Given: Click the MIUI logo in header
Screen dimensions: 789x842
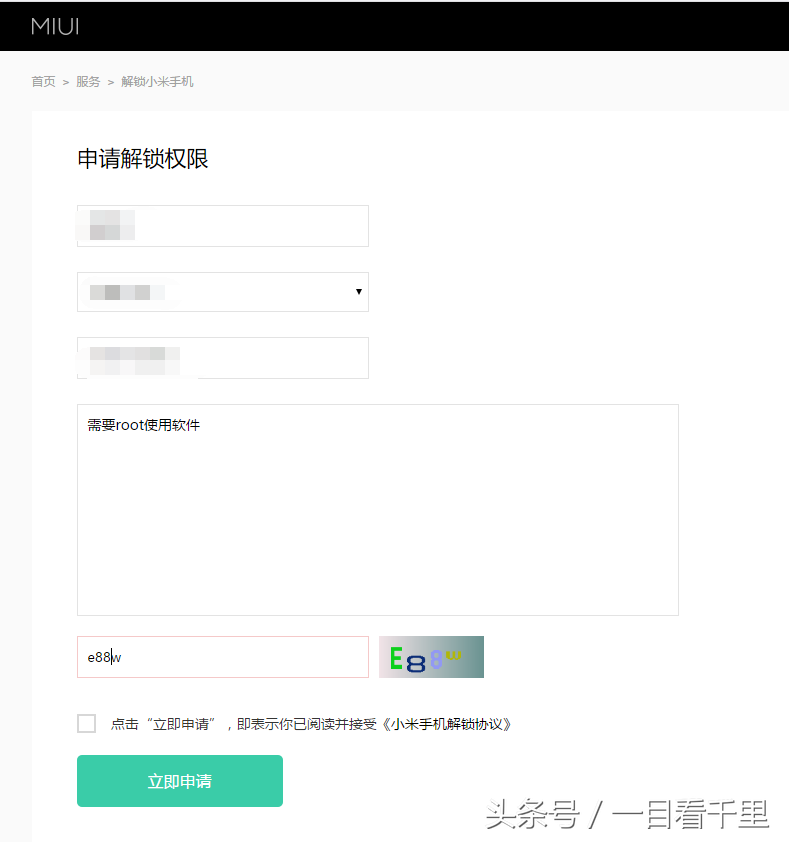Looking at the screenshot, I should coord(55,26).
